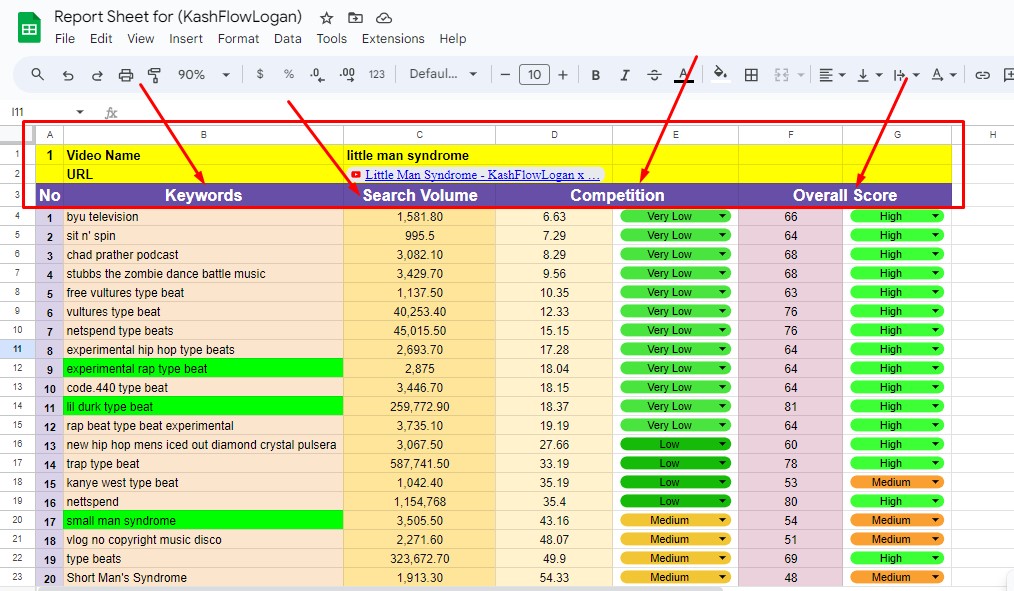Toggle strikethrough formatting
The height and width of the screenshot is (591, 1014).
coord(654,75)
